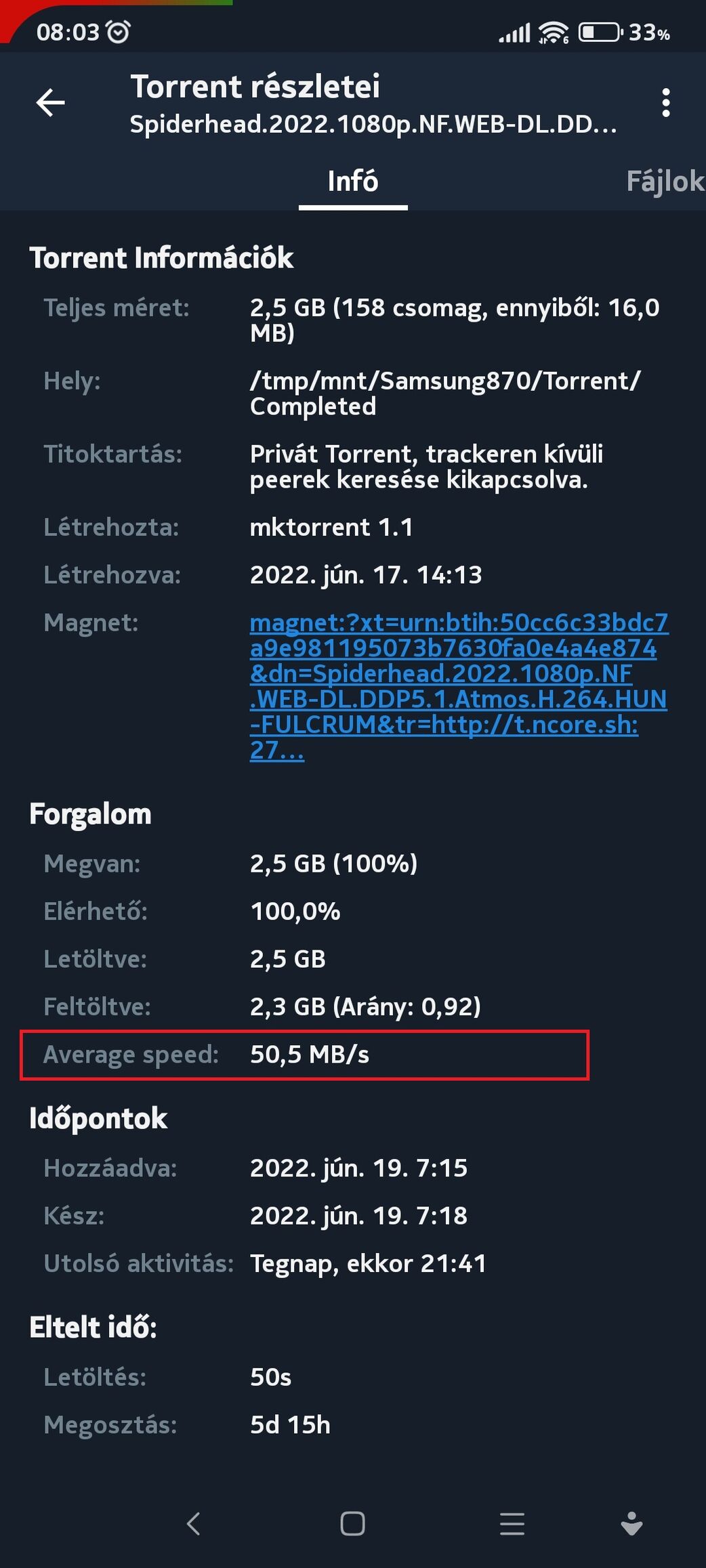The height and width of the screenshot is (1568, 706).
Task: Tap the Létrehozta mktorrent 1.1 value
Action: (x=331, y=527)
